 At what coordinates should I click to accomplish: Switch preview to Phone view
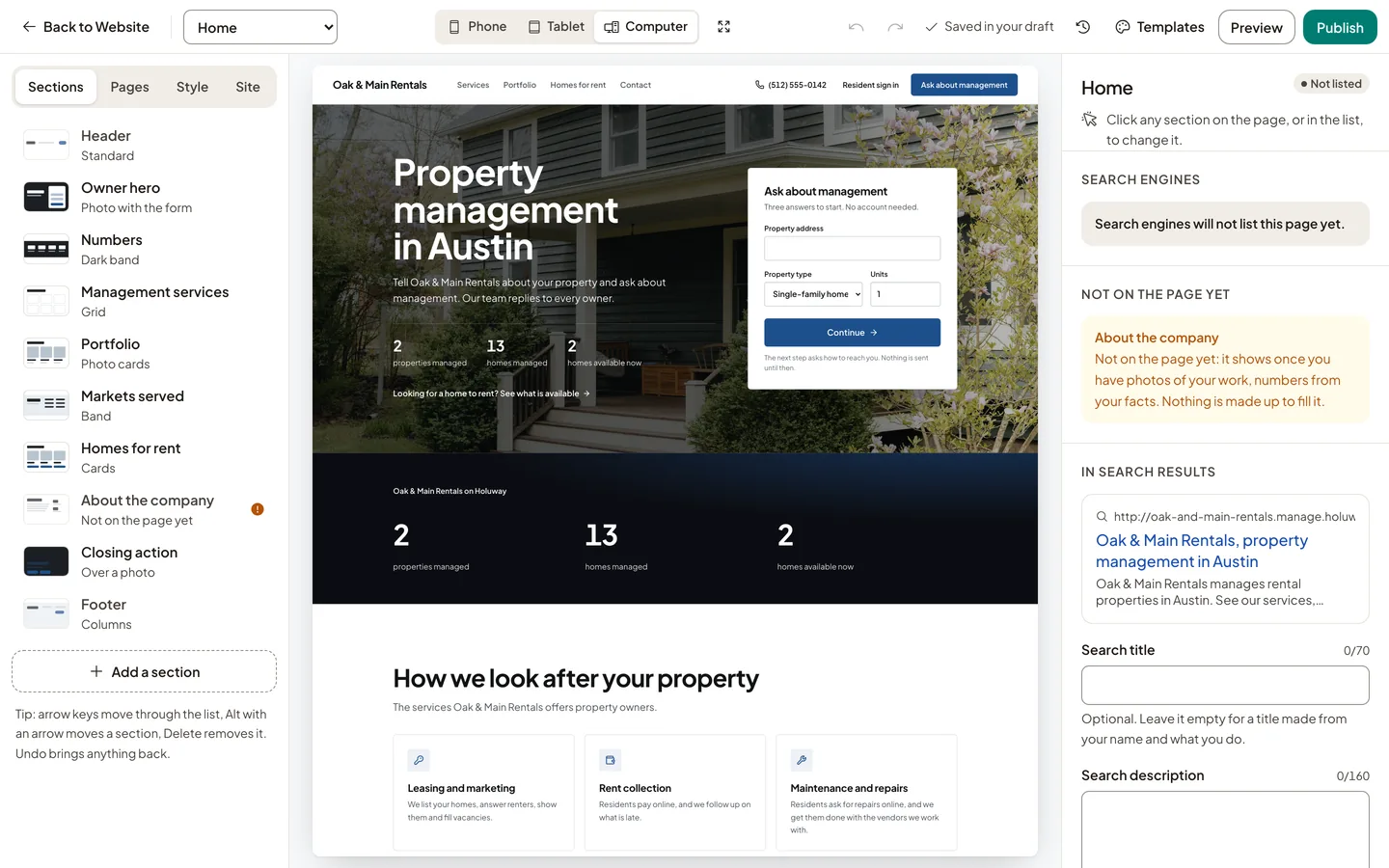tap(477, 27)
